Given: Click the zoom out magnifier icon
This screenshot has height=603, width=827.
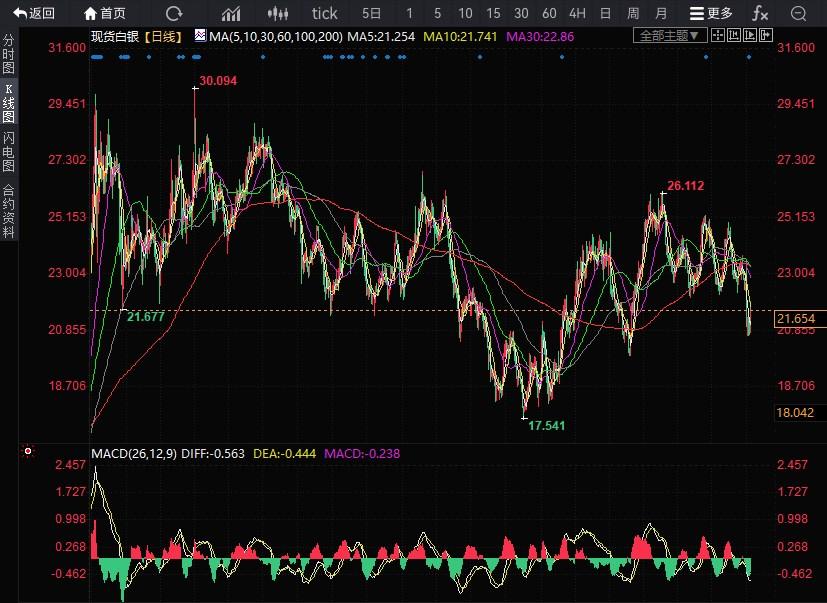Looking at the screenshot, I should coord(798,13).
